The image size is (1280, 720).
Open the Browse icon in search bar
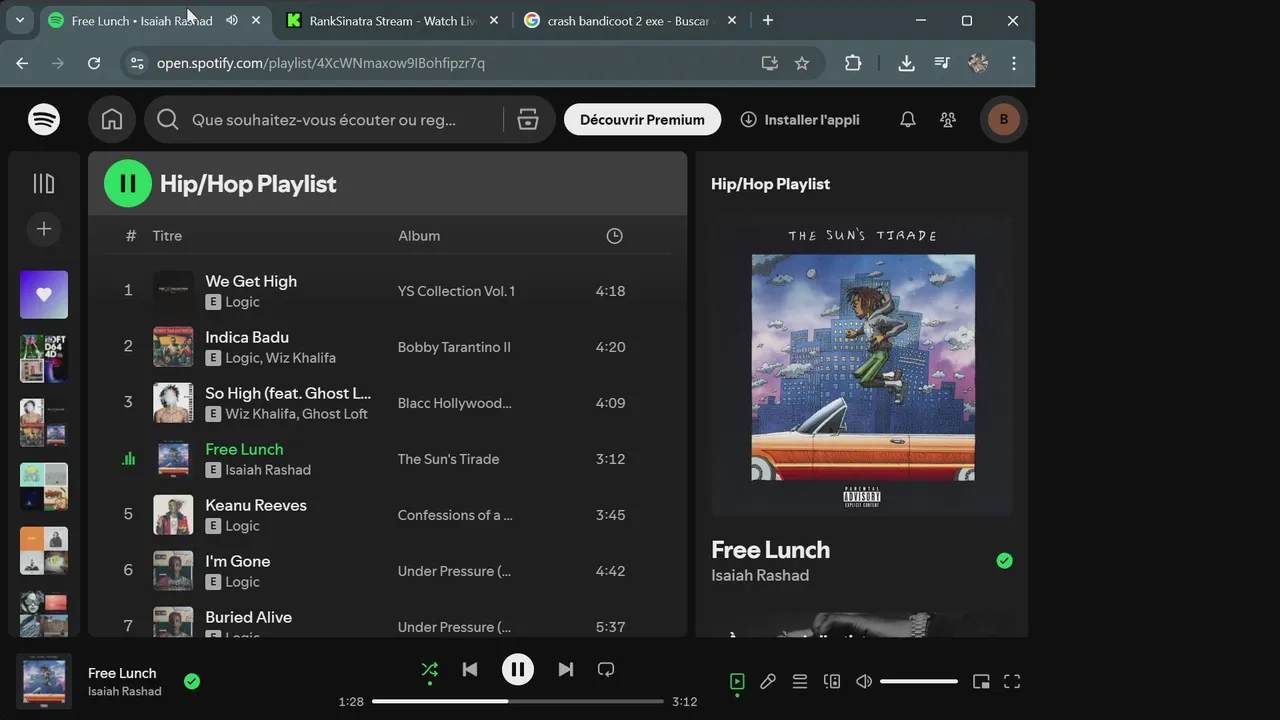pos(528,120)
